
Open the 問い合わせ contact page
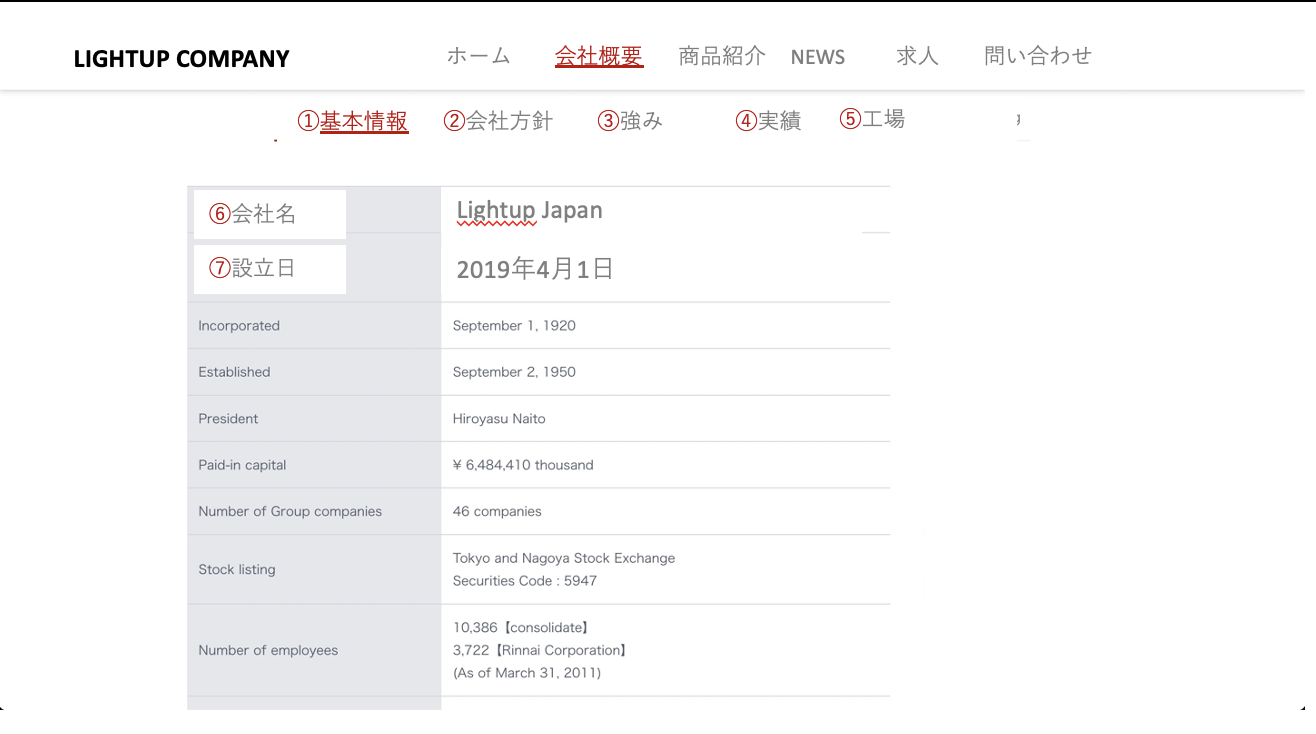pyautogui.click(x=1037, y=56)
